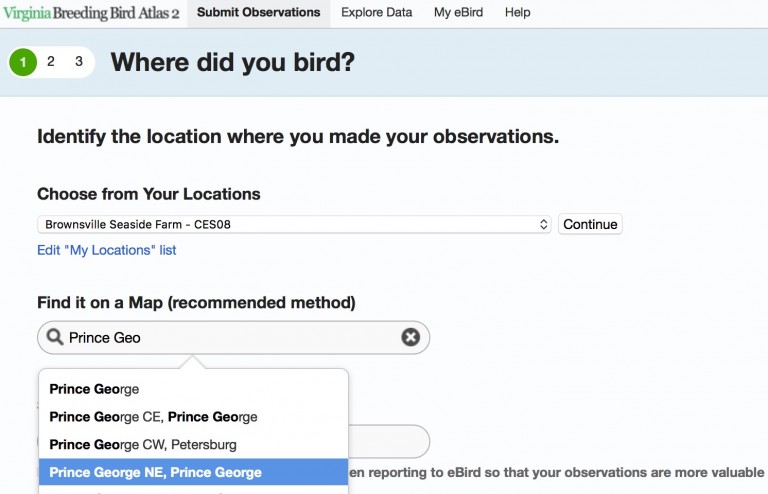Click the magnifying glass search icon
768x494 pixels.
pyautogui.click(x=55, y=338)
